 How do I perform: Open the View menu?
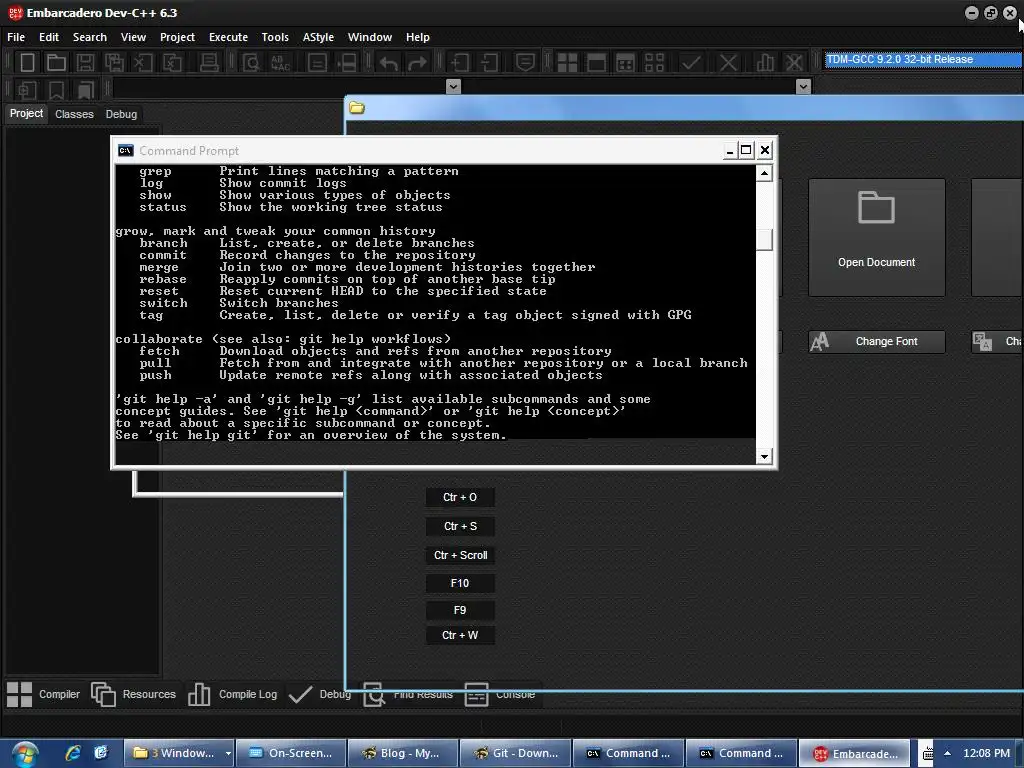pyautogui.click(x=133, y=37)
